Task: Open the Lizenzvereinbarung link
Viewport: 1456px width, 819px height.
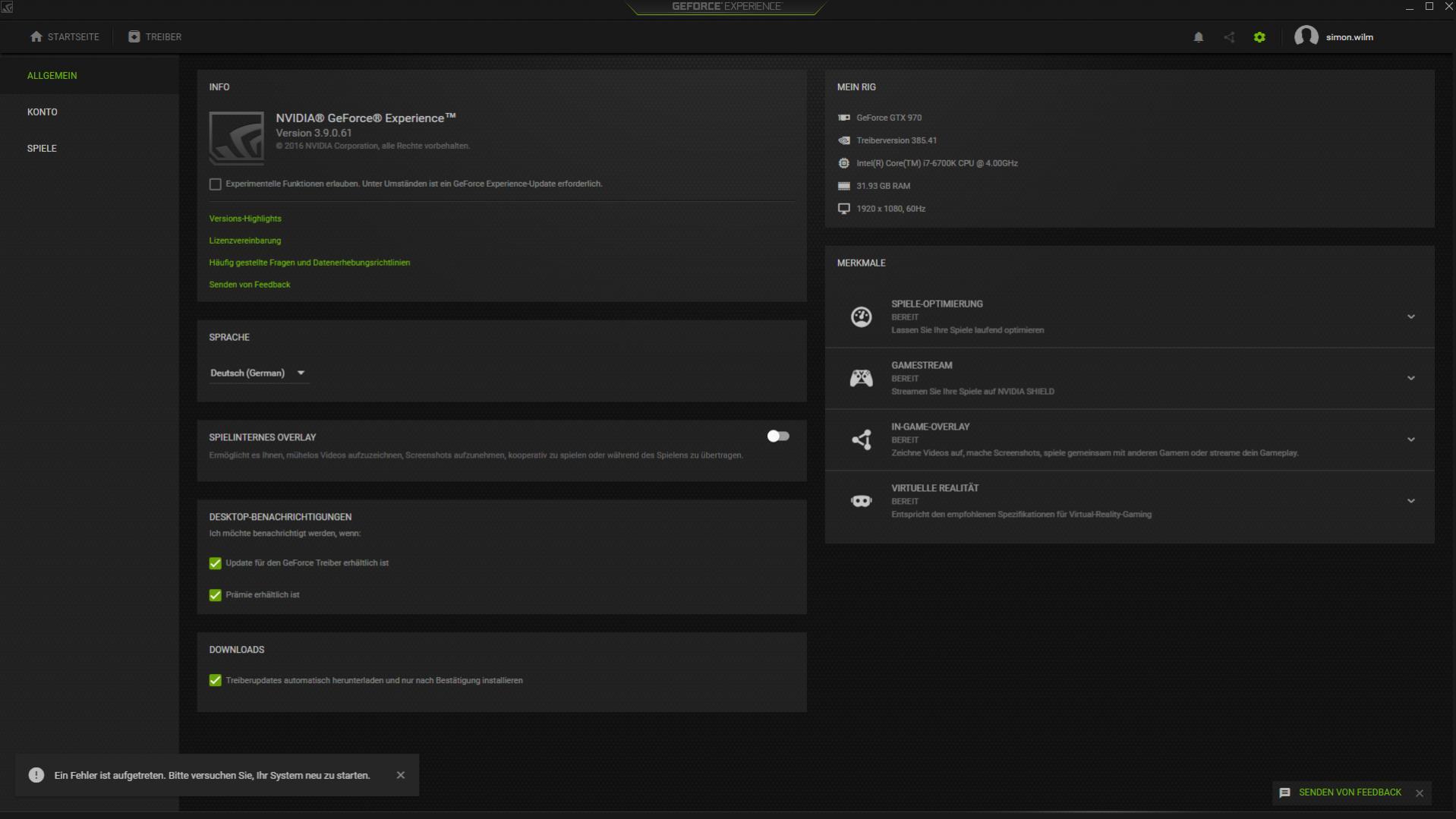Action: (x=245, y=241)
